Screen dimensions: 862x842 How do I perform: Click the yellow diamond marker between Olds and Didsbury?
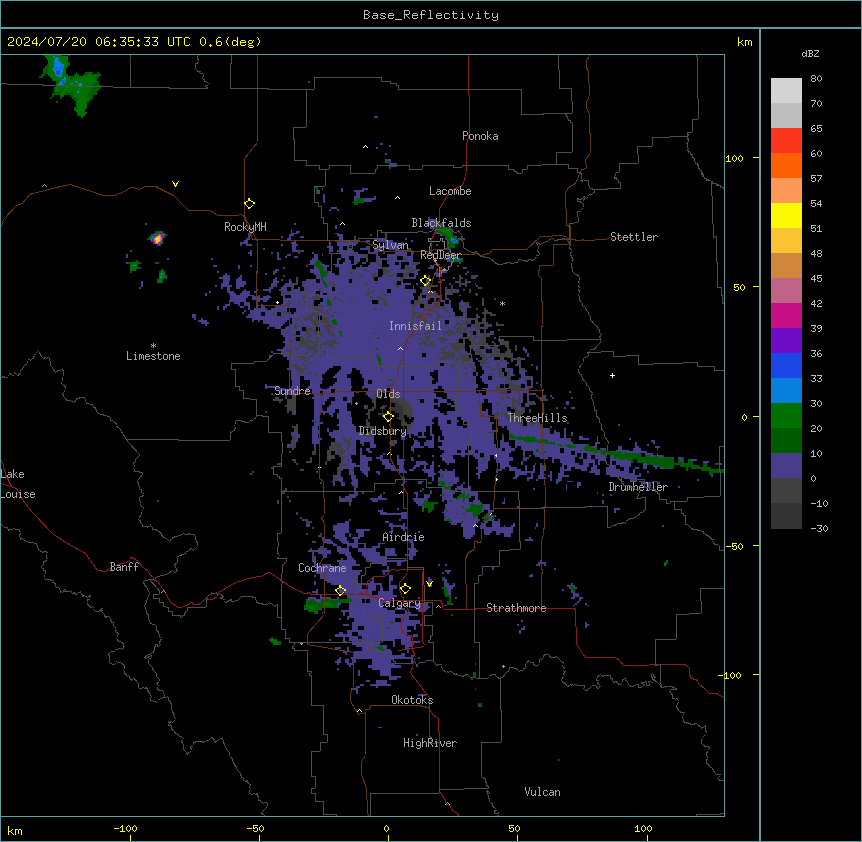coord(388,417)
